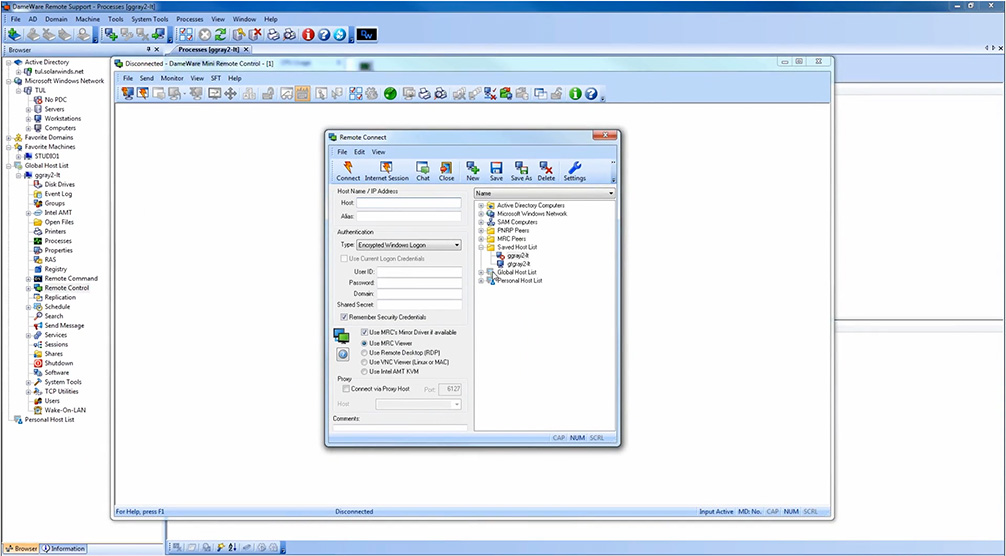1006x556 pixels.
Task: Open Chat from Remote Connect toolbar
Action: pos(423,171)
